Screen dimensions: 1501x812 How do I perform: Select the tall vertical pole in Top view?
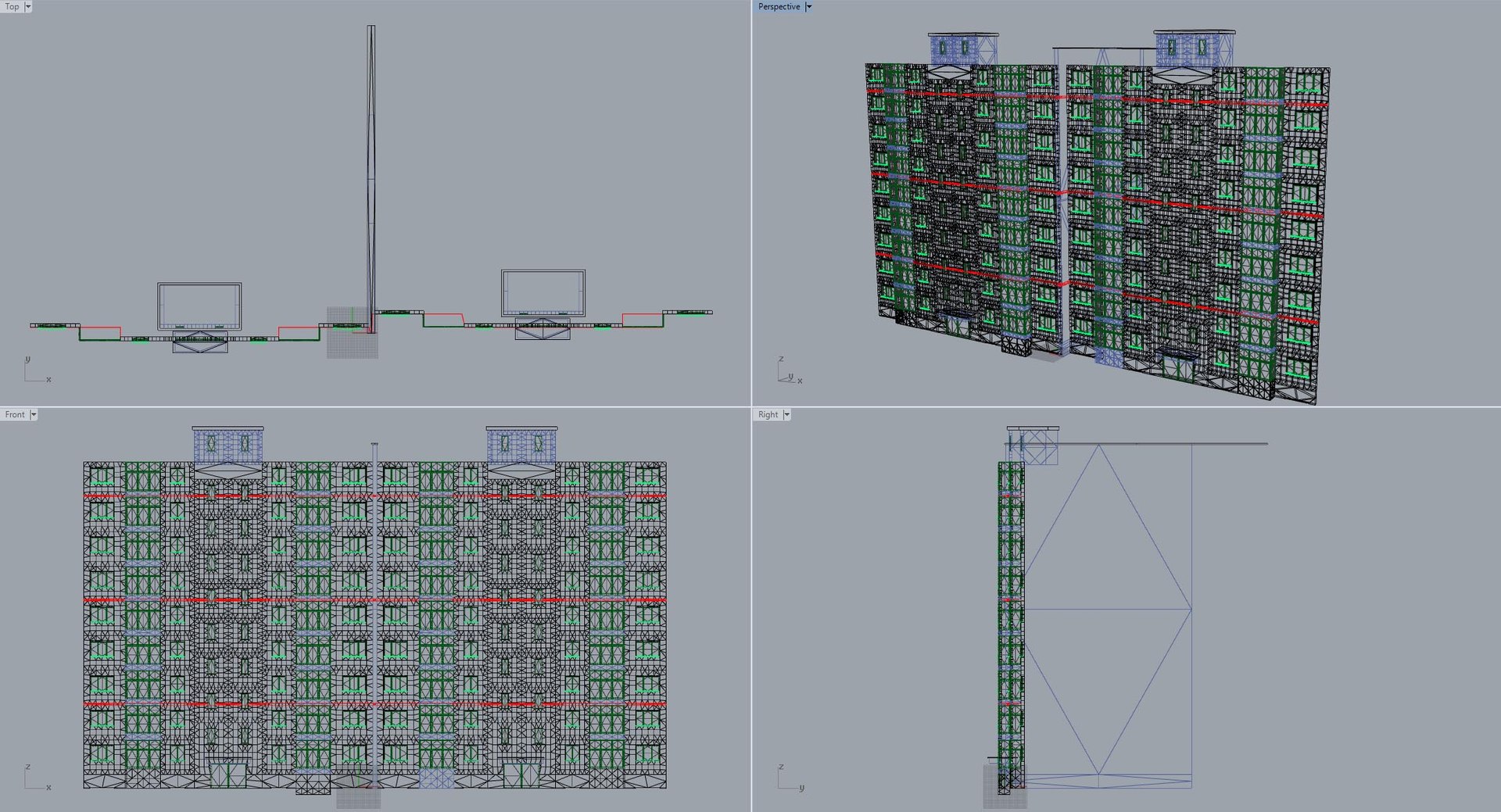371,180
